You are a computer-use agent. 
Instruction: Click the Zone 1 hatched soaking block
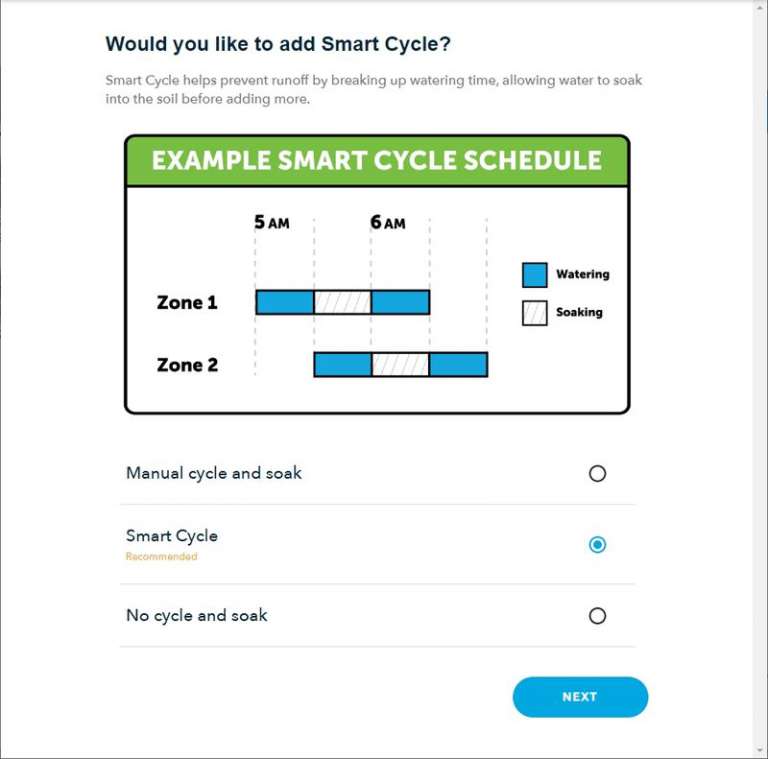tap(343, 302)
